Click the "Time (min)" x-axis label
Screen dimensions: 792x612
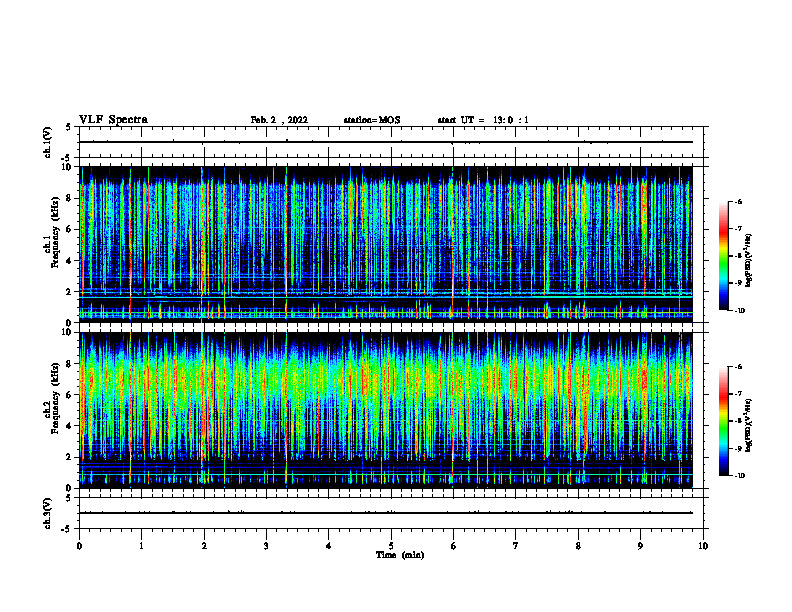click(400, 555)
